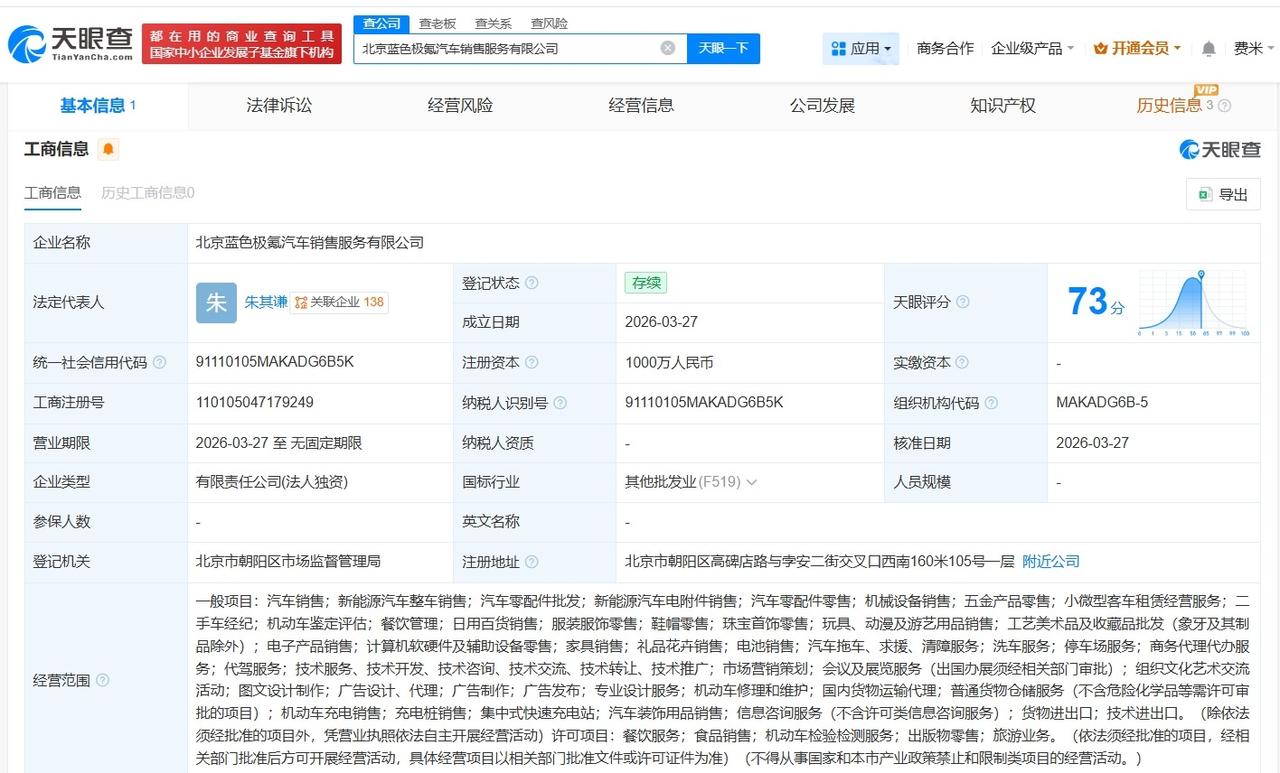Viewport: 1280px width, 773px height.
Task: Click the Excel icon inside the 导出 button
Action: (1204, 194)
